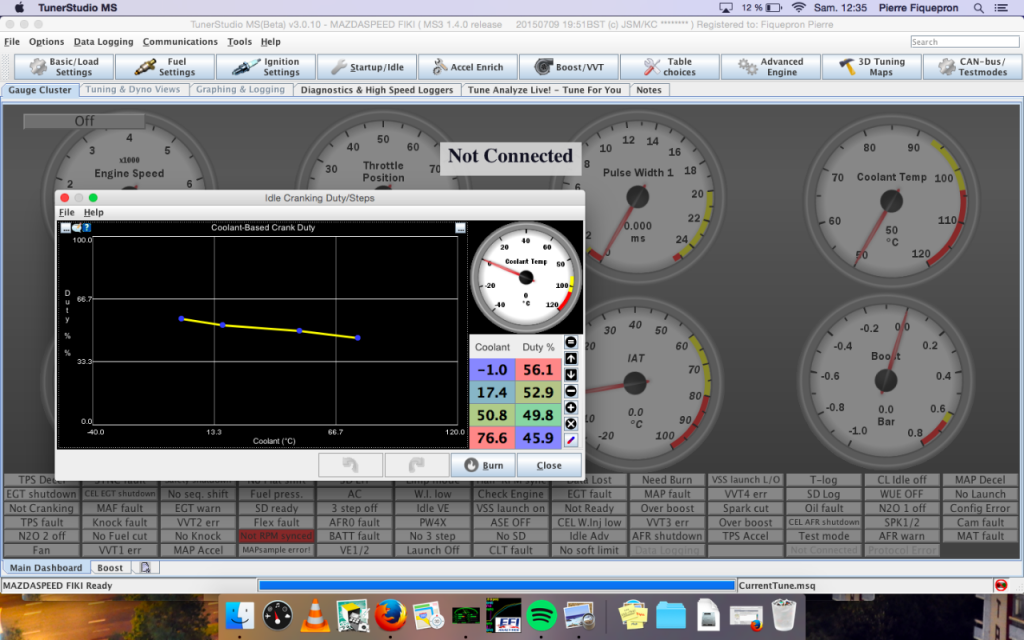This screenshot has height=640, width=1024.
Task: Select the 50.8 coolant cell
Action: pyautogui.click(x=492, y=415)
